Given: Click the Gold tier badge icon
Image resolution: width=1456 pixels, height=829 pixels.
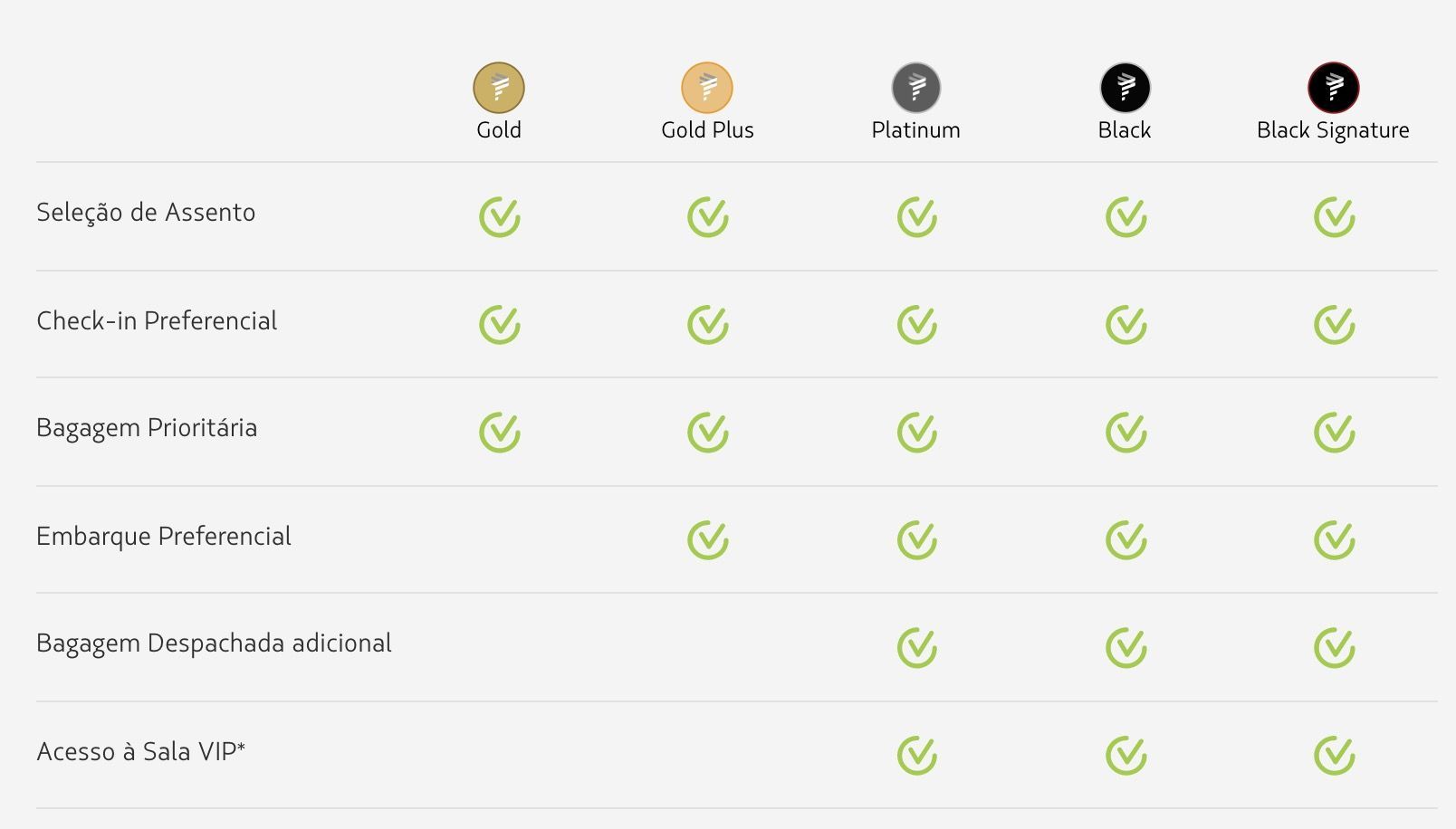Looking at the screenshot, I should (x=499, y=88).
